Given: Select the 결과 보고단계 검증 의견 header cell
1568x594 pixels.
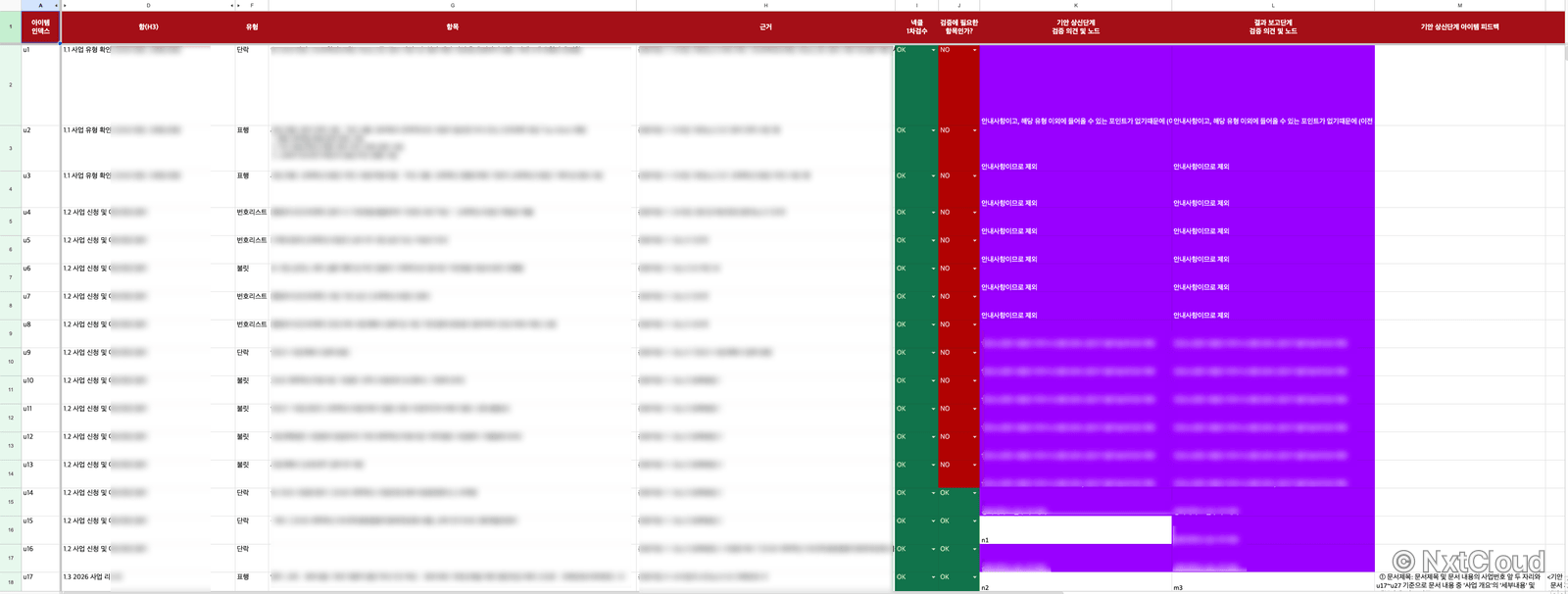Looking at the screenshot, I should point(1273,27).
